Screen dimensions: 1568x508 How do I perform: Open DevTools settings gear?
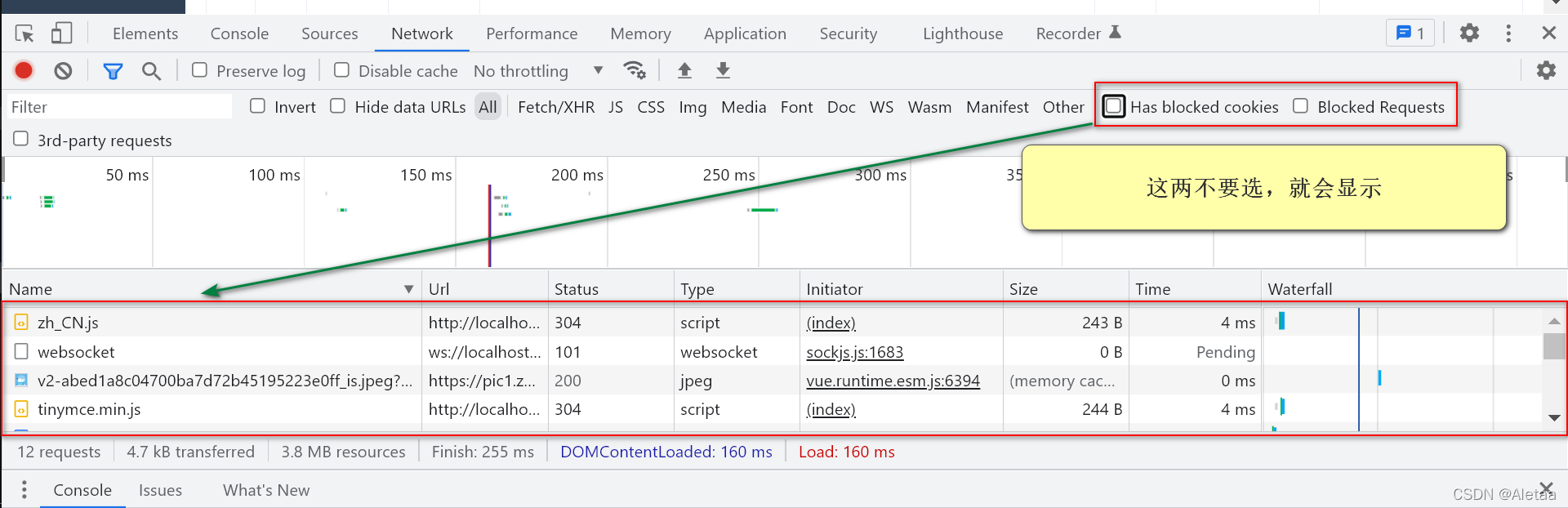tap(1469, 33)
